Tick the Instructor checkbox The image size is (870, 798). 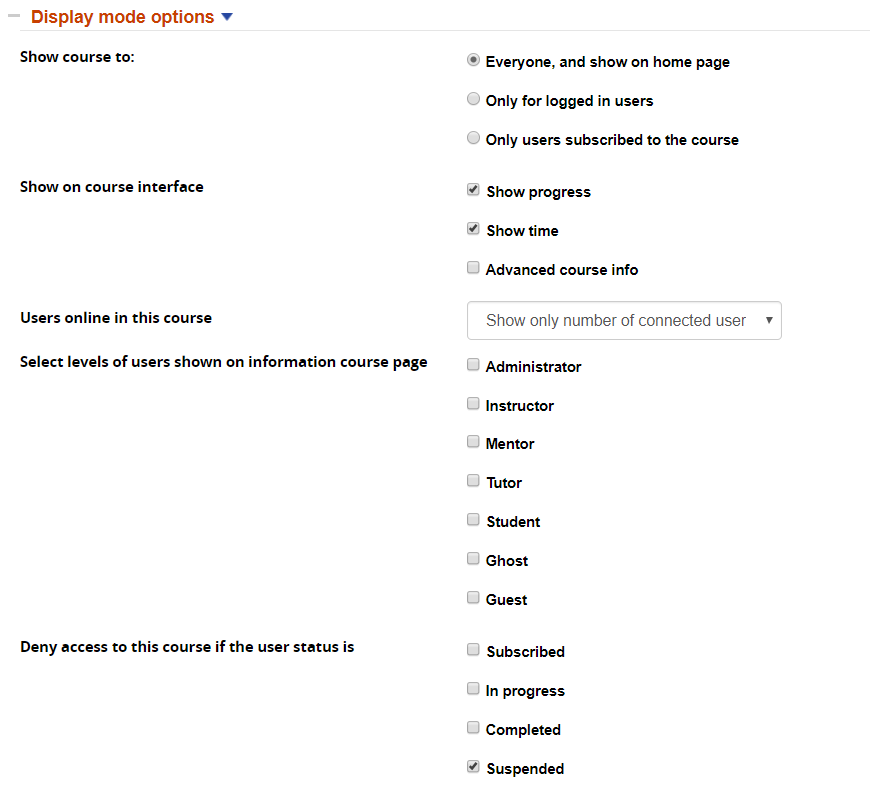[x=474, y=405]
